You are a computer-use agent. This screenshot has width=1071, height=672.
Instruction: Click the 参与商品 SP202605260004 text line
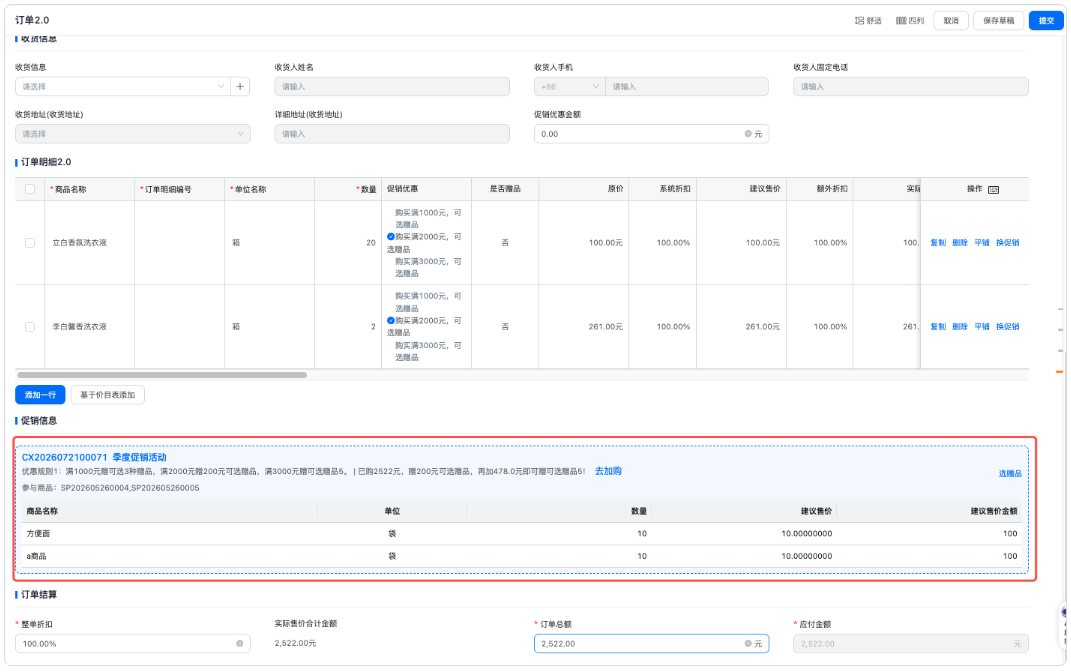(111, 488)
